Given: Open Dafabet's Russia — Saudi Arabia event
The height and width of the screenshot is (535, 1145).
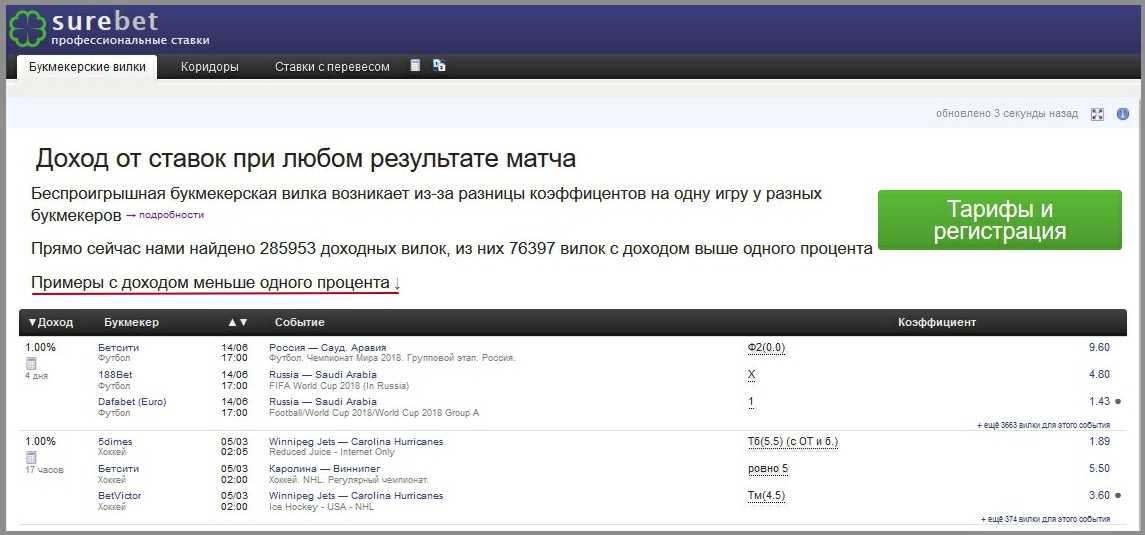Looking at the screenshot, I should tap(323, 401).
